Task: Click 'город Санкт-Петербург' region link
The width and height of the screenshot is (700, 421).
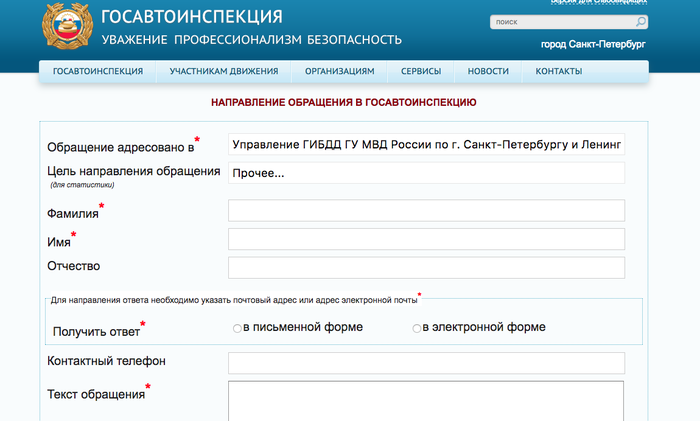Action: pos(593,46)
